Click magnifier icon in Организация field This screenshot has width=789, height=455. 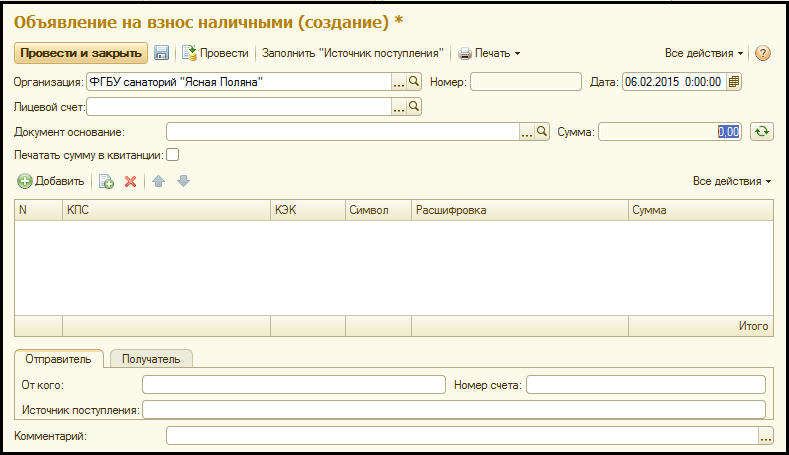[414, 82]
